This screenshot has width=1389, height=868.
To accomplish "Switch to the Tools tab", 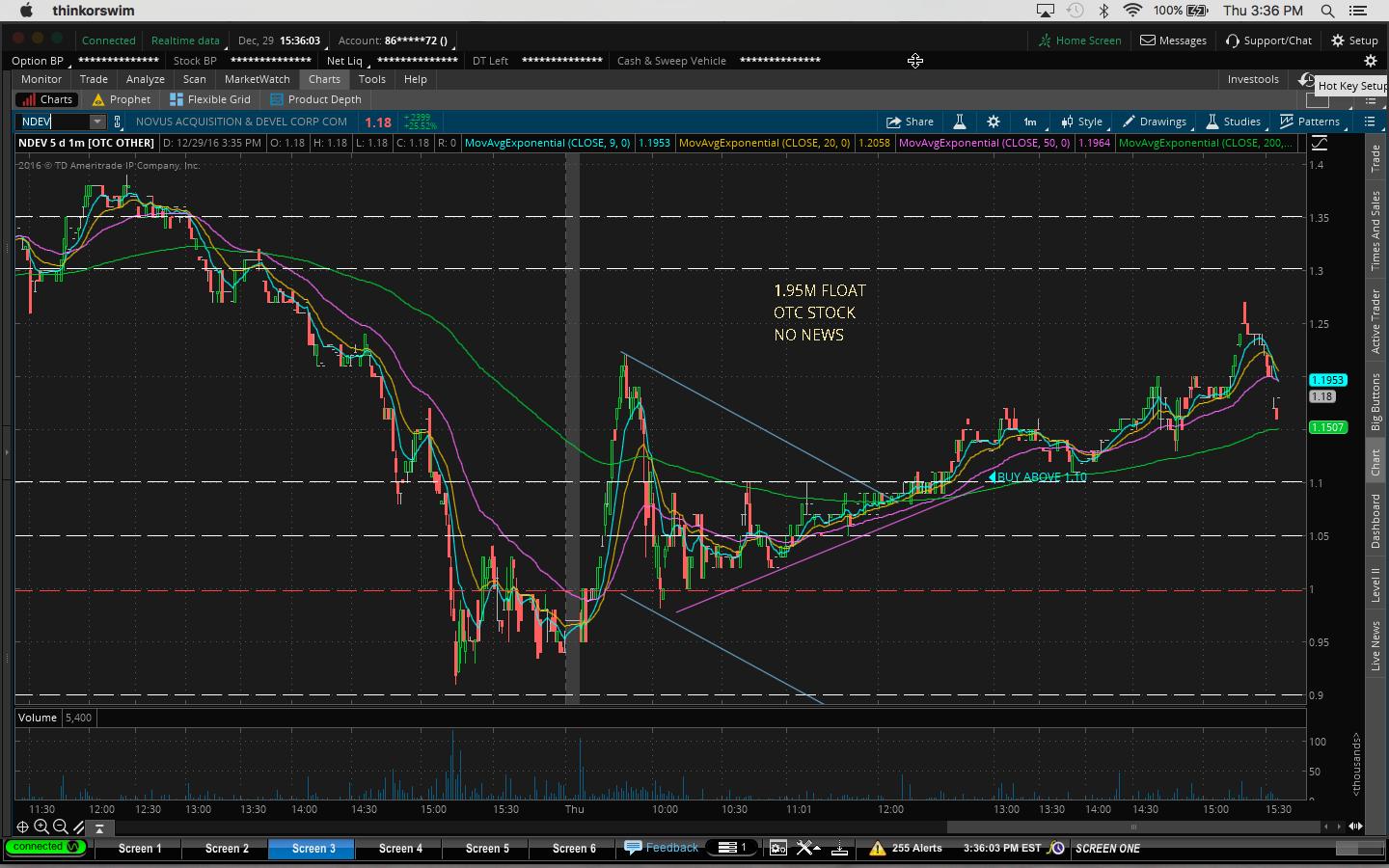I will click(x=372, y=79).
